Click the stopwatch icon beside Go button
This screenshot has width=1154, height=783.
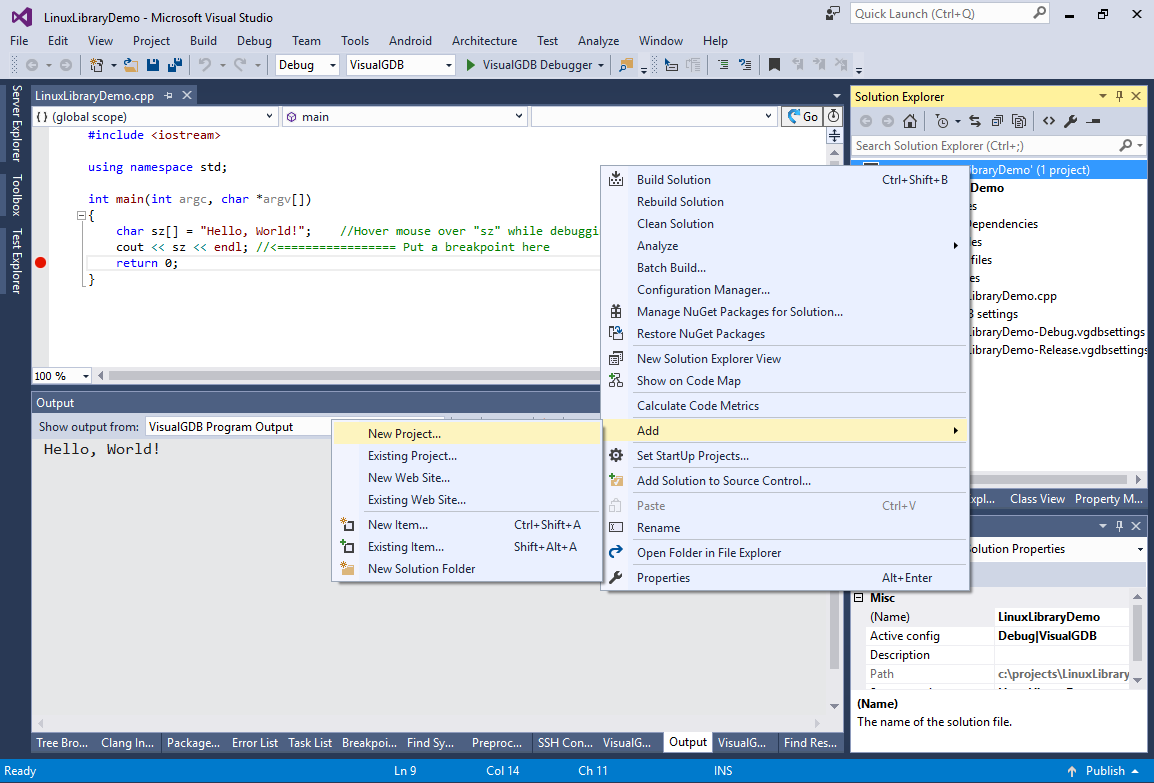point(833,116)
